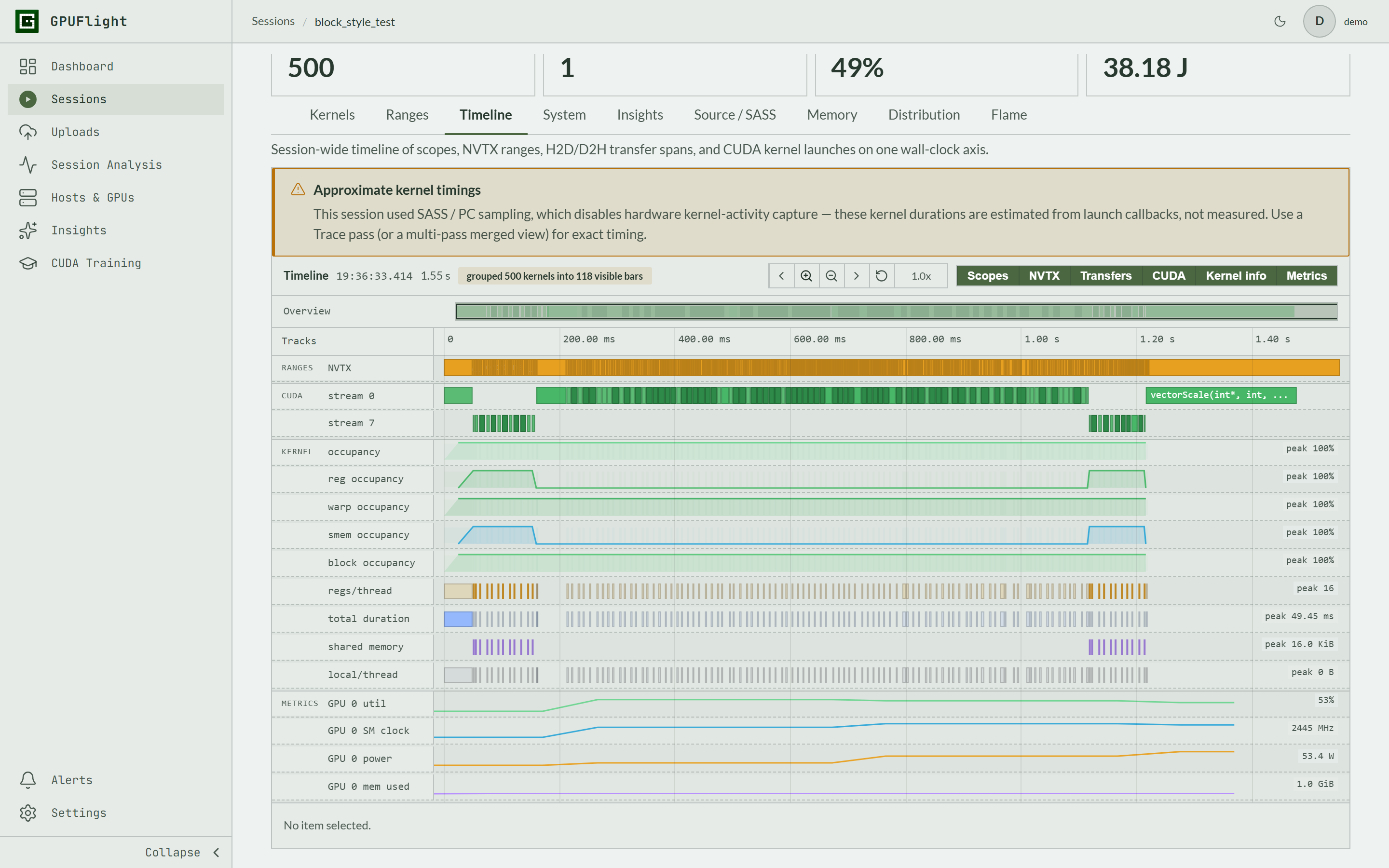The height and width of the screenshot is (868, 1389).
Task: Click the 'regs/thread' track label
Action: [359, 591]
